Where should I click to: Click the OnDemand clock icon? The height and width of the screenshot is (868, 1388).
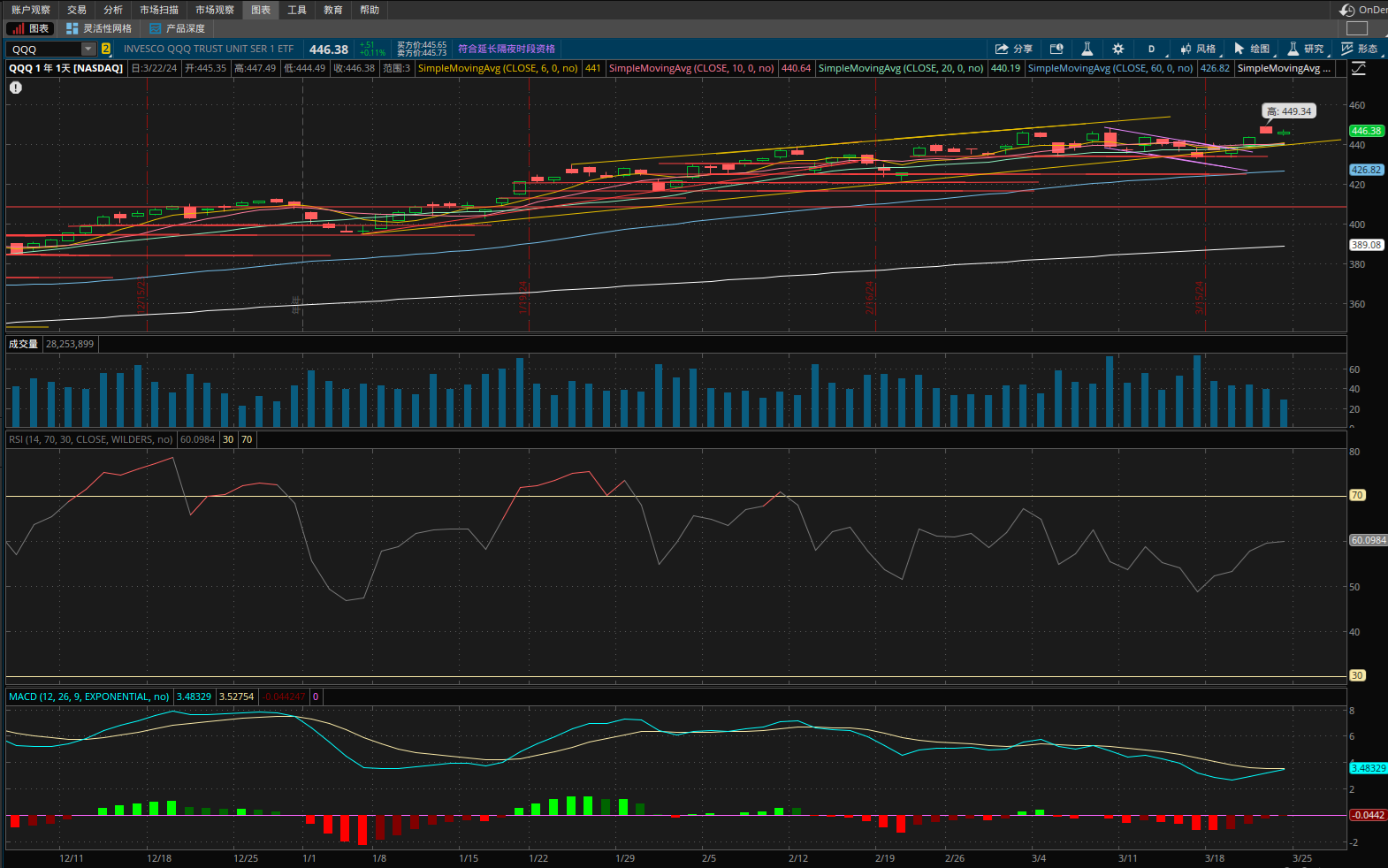(1347, 10)
